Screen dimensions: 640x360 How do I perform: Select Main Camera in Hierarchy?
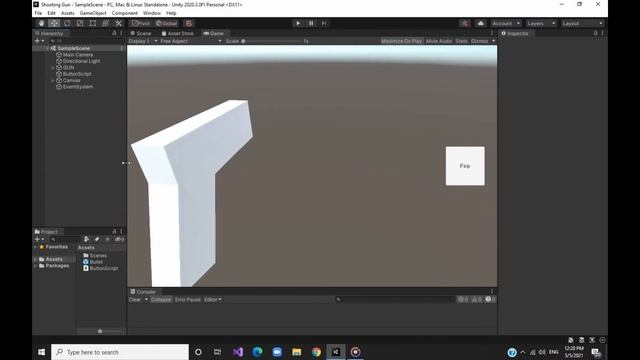(78, 55)
